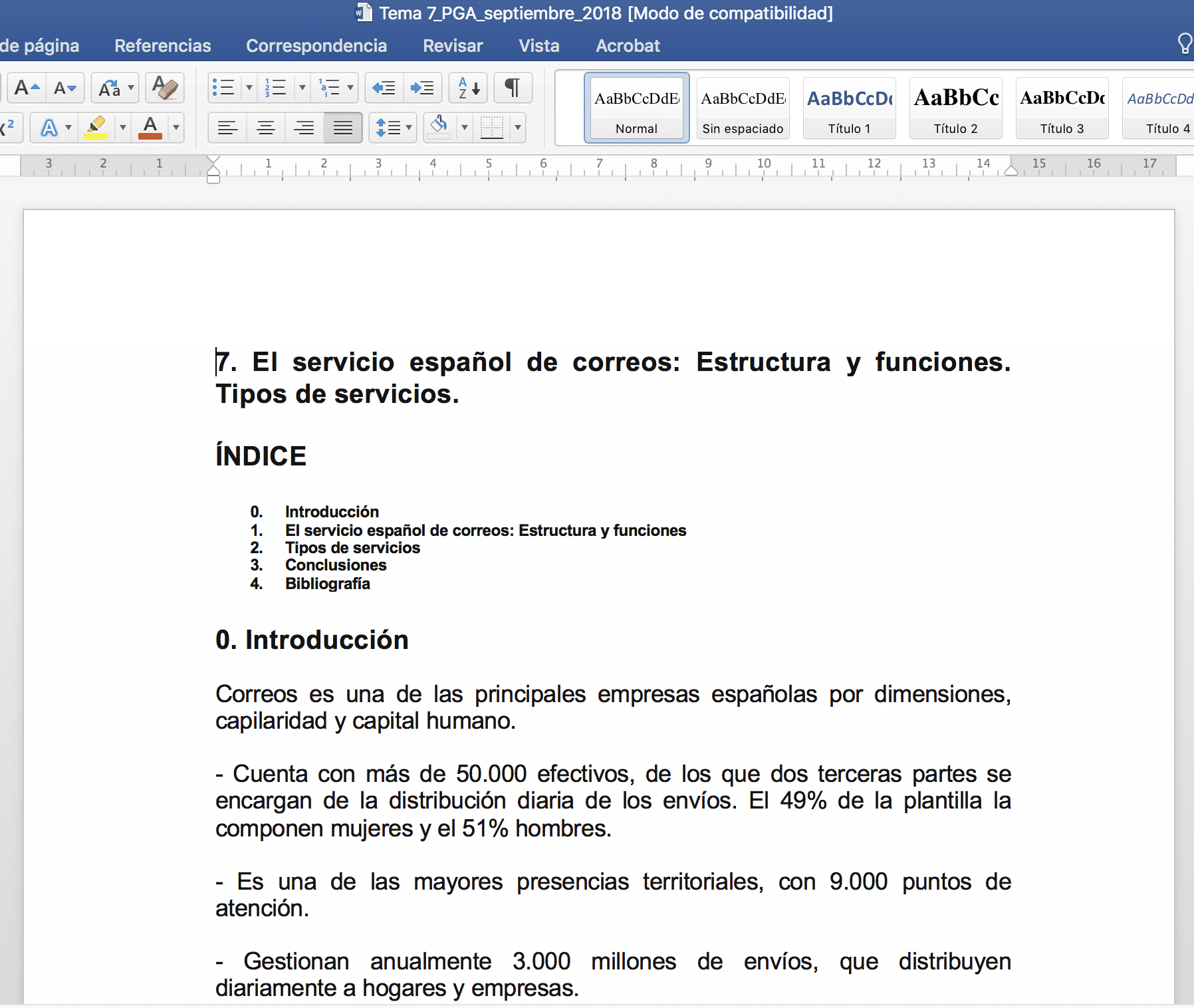Expand the numbering style dropdown

click(x=302, y=88)
